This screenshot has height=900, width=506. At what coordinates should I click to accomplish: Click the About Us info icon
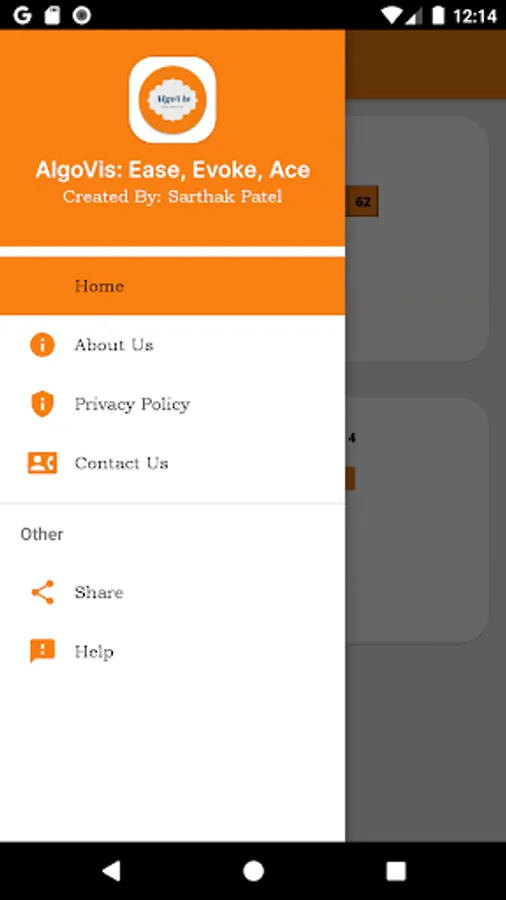point(42,345)
